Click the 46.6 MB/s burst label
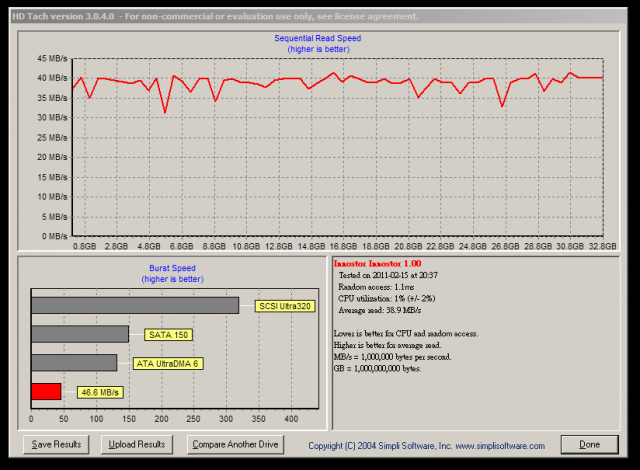640x470 pixels. pyautogui.click(x=100, y=392)
